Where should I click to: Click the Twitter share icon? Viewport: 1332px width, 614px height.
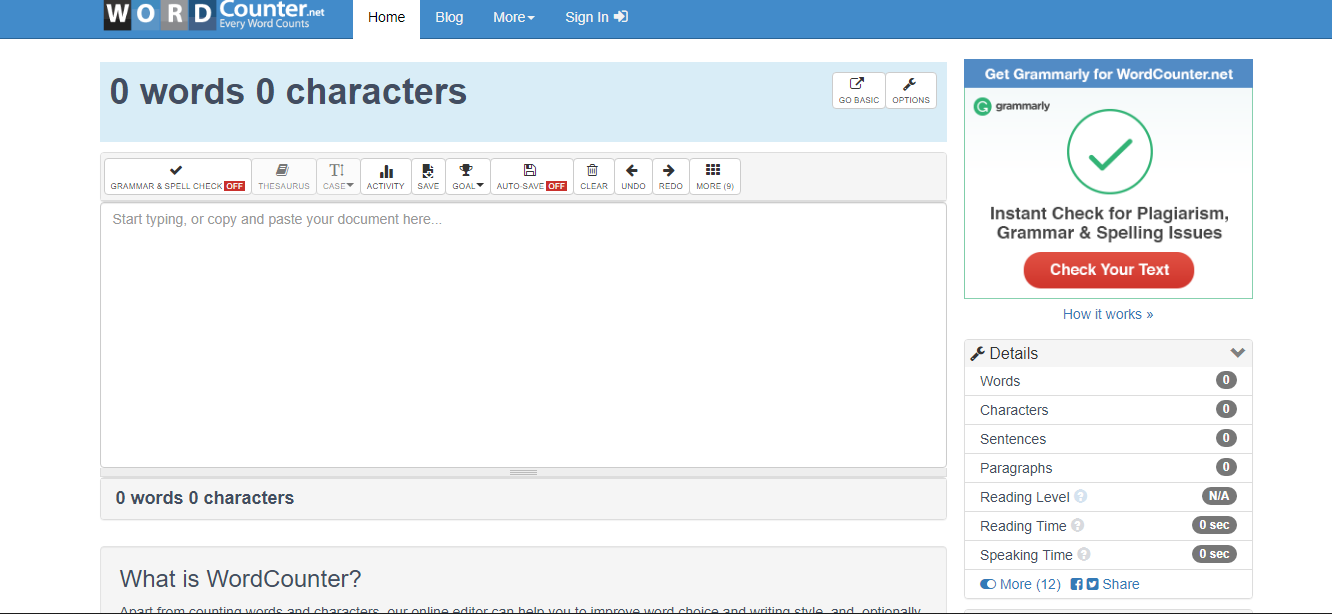[1093, 584]
